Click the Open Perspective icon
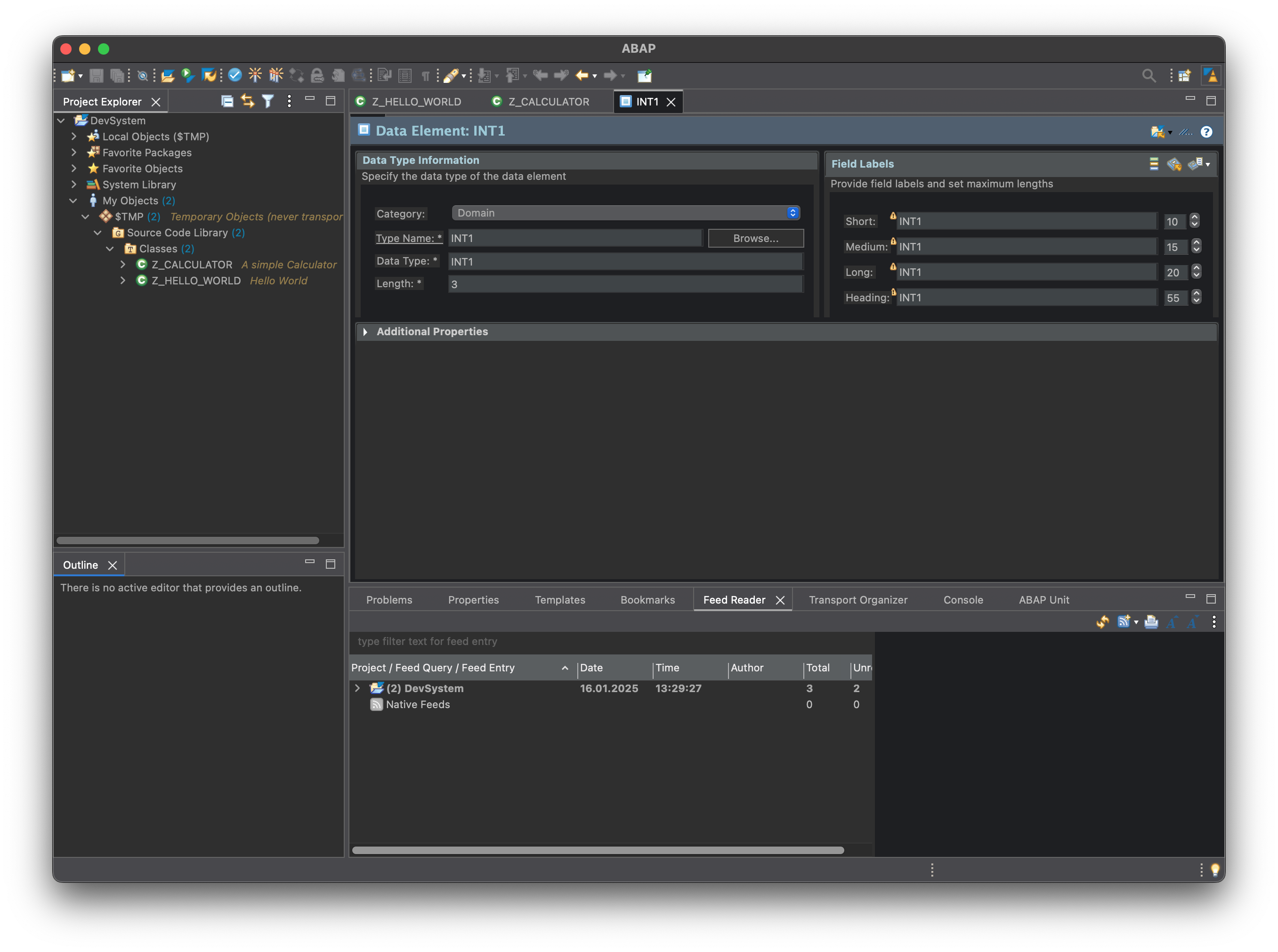 tap(1185, 75)
